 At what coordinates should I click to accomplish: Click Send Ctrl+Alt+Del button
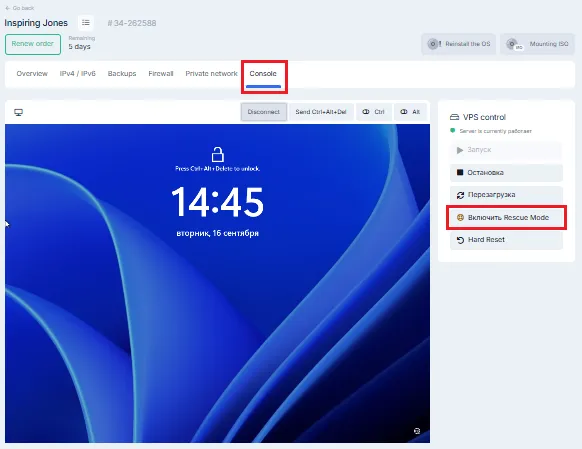(x=321, y=112)
